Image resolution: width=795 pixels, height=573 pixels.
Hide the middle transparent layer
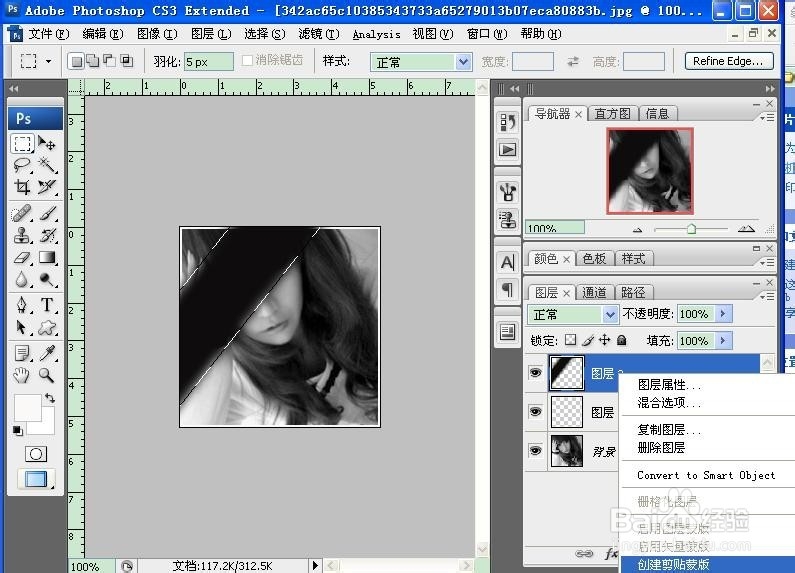coord(535,411)
